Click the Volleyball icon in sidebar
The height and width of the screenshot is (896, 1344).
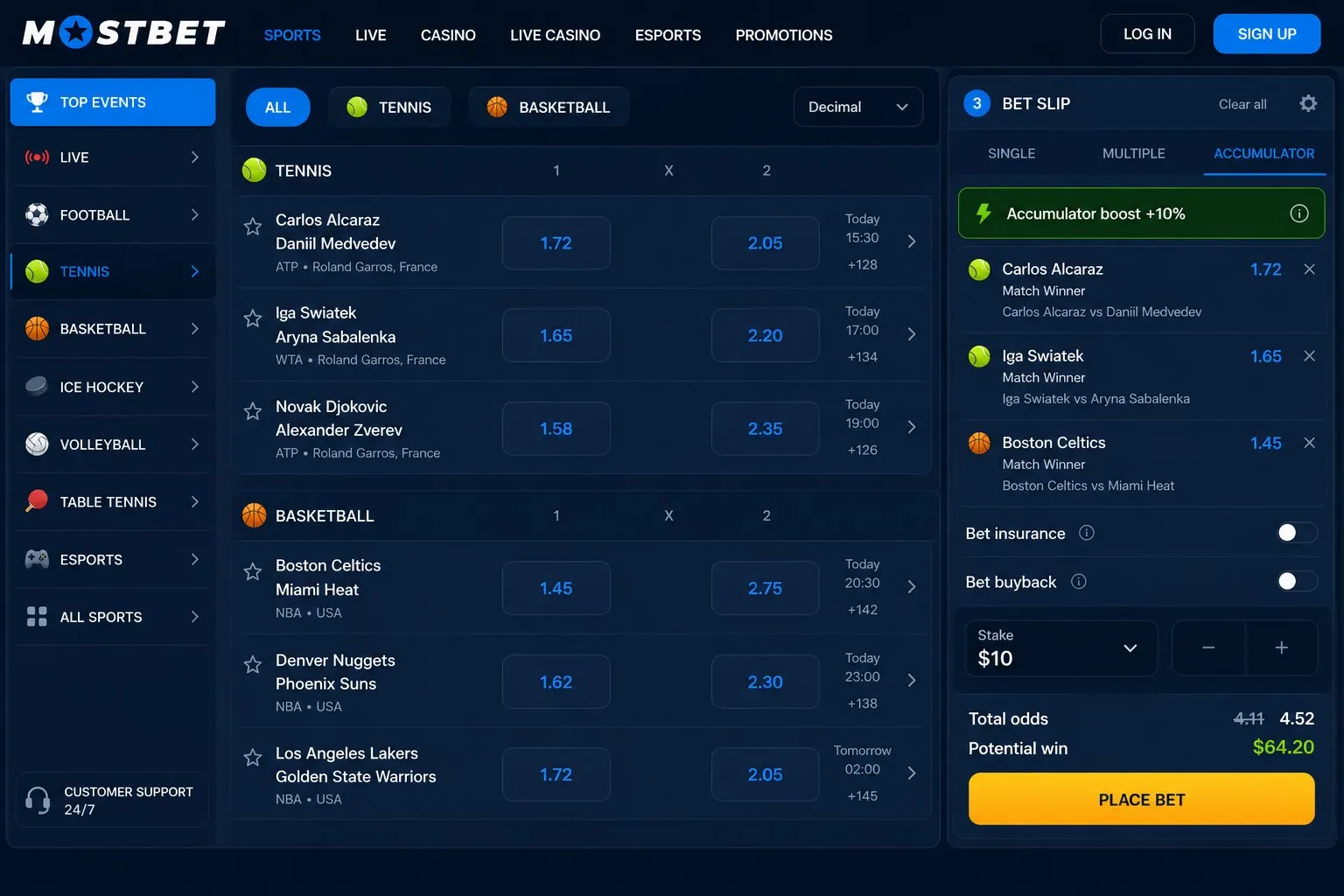(37, 444)
